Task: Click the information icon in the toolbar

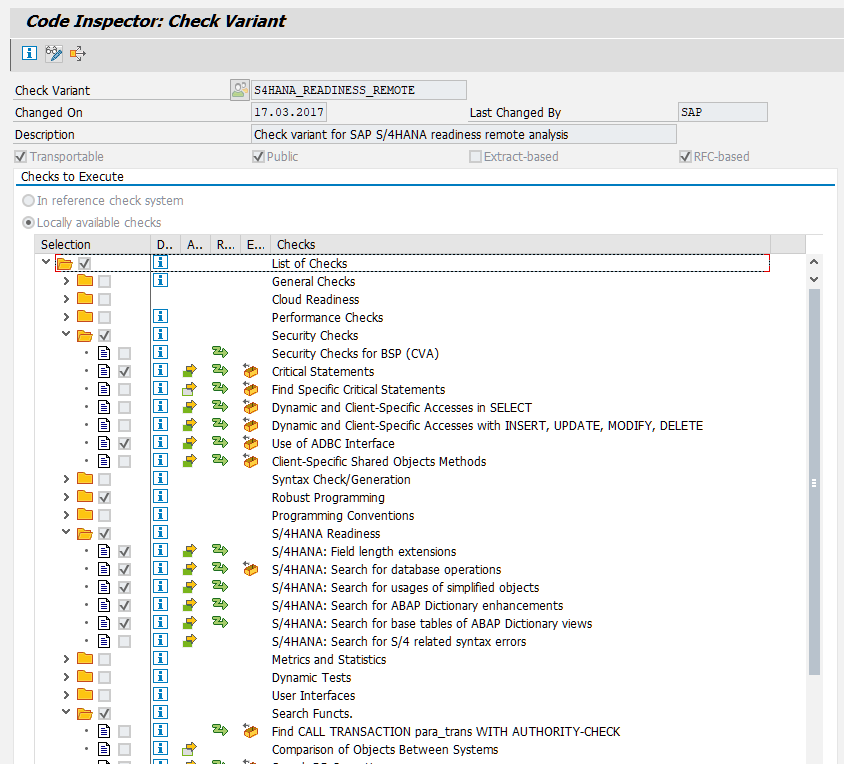Action: pyautogui.click(x=29, y=53)
